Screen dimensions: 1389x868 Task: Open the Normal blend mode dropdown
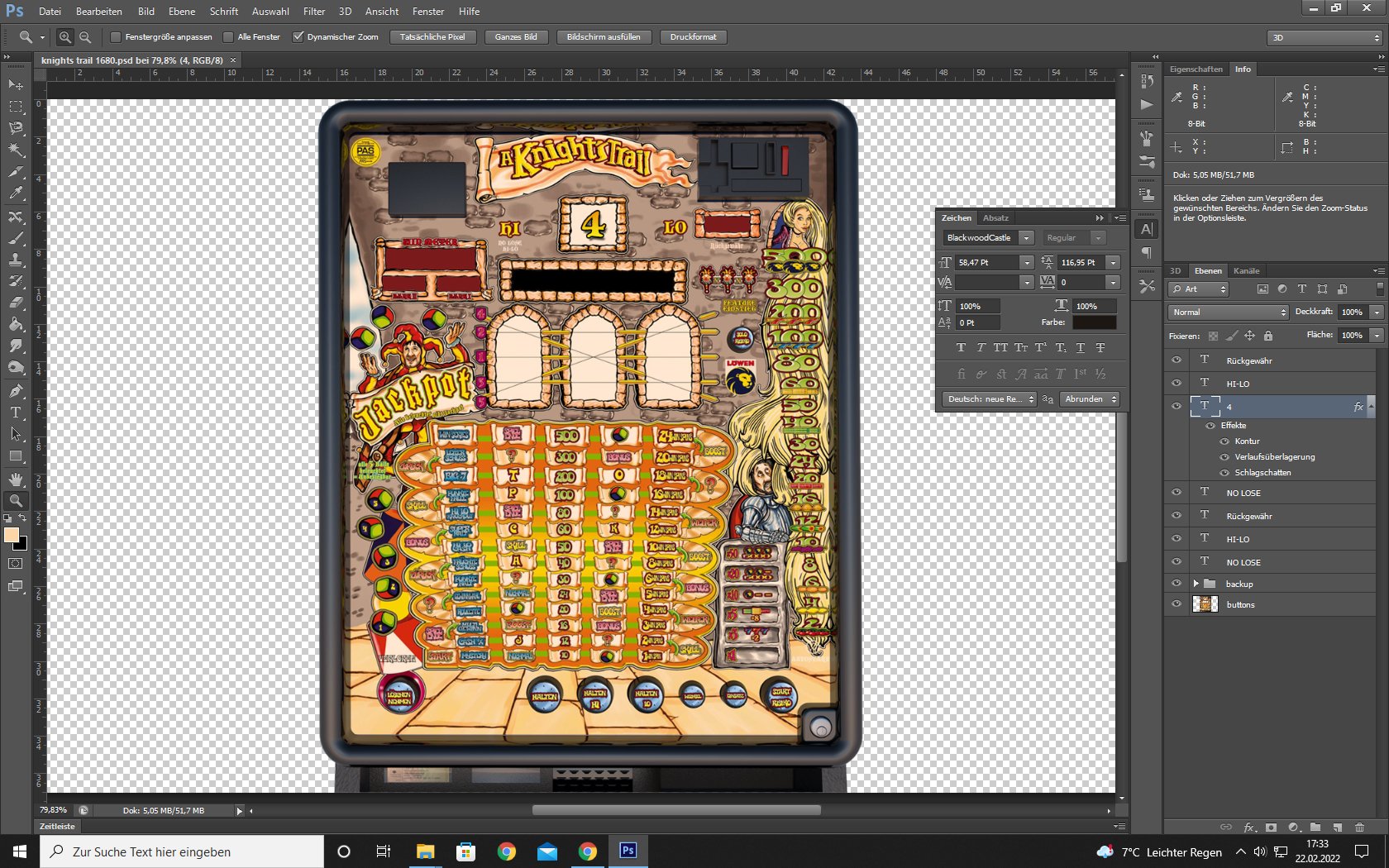point(1229,312)
